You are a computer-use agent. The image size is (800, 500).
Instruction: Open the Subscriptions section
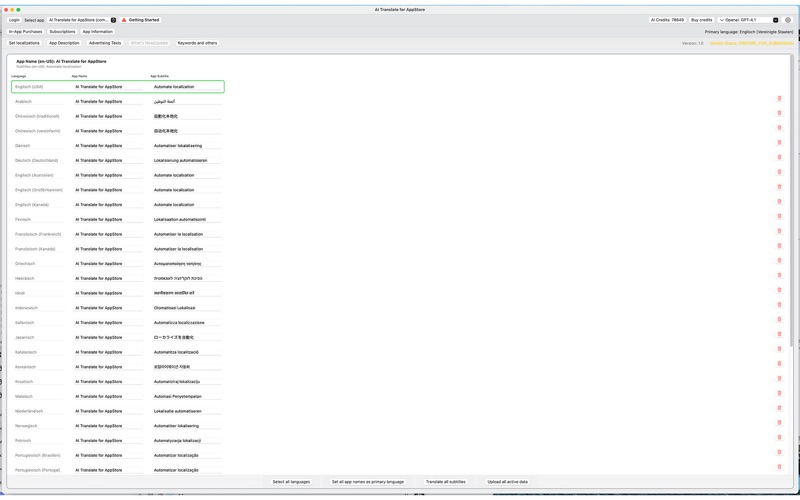(62, 32)
